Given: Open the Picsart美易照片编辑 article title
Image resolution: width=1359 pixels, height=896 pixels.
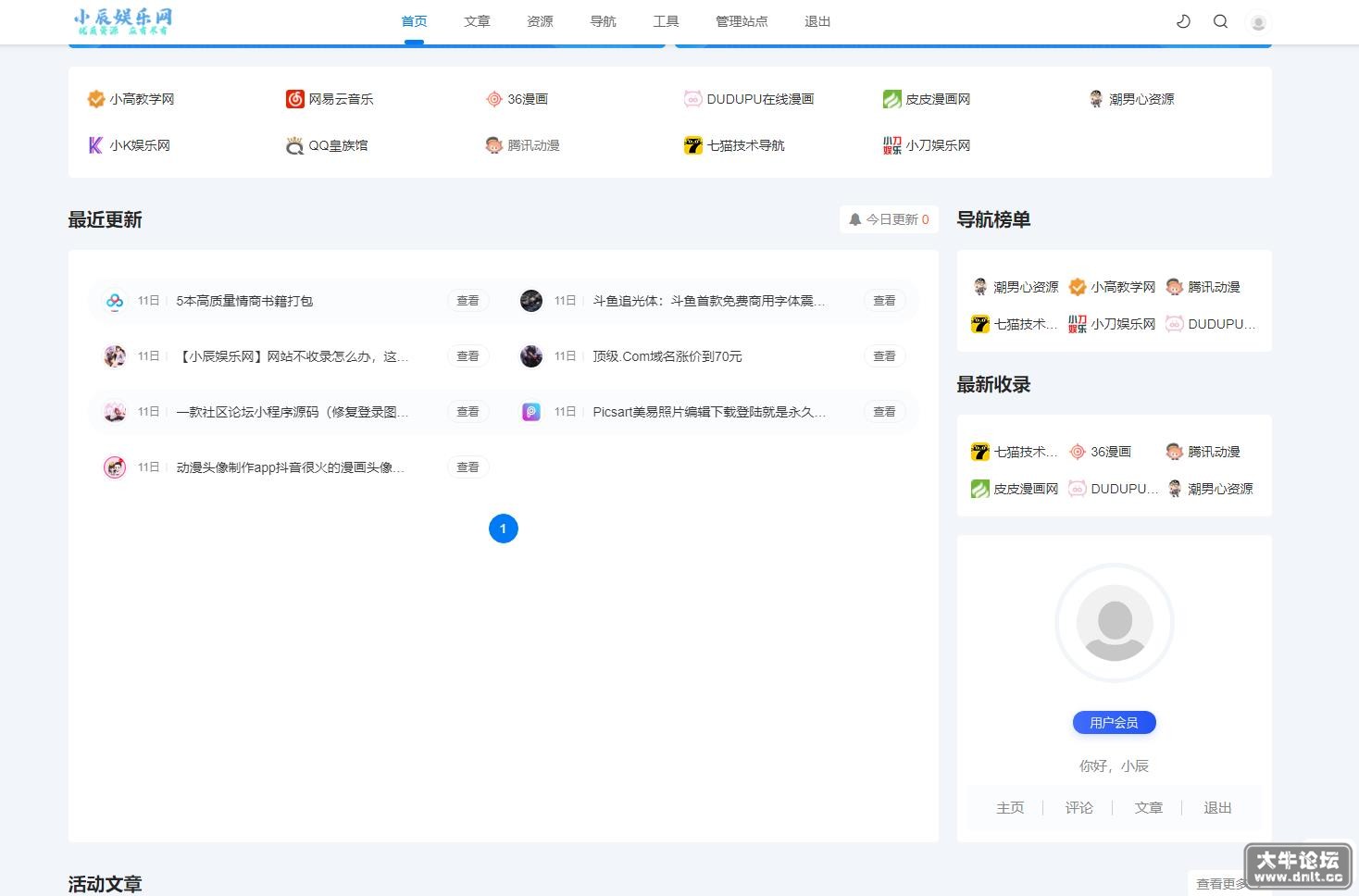Looking at the screenshot, I should (709, 412).
